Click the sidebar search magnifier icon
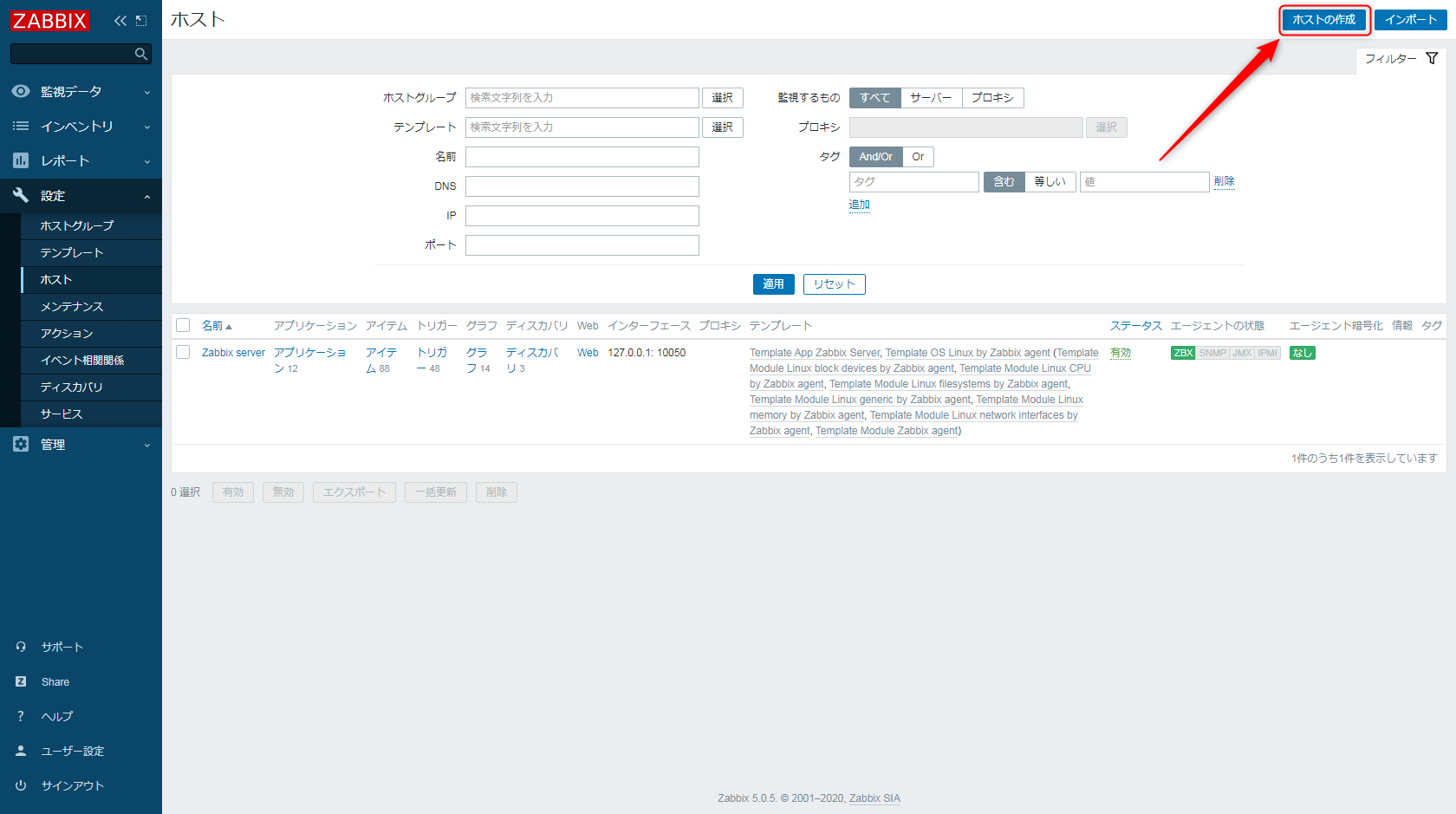This screenshot has width=1456, height=814. (x=140, y=54)
